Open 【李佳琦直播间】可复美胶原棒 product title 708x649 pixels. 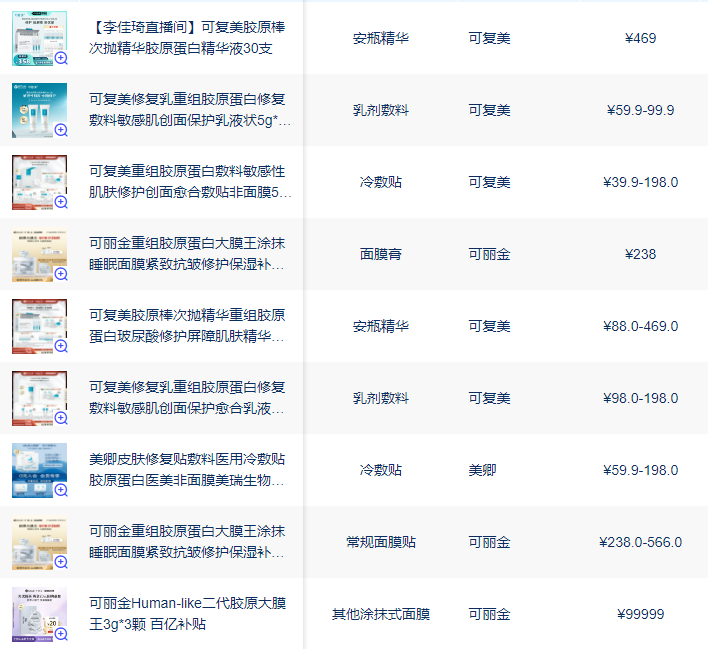tap(187, 38)
